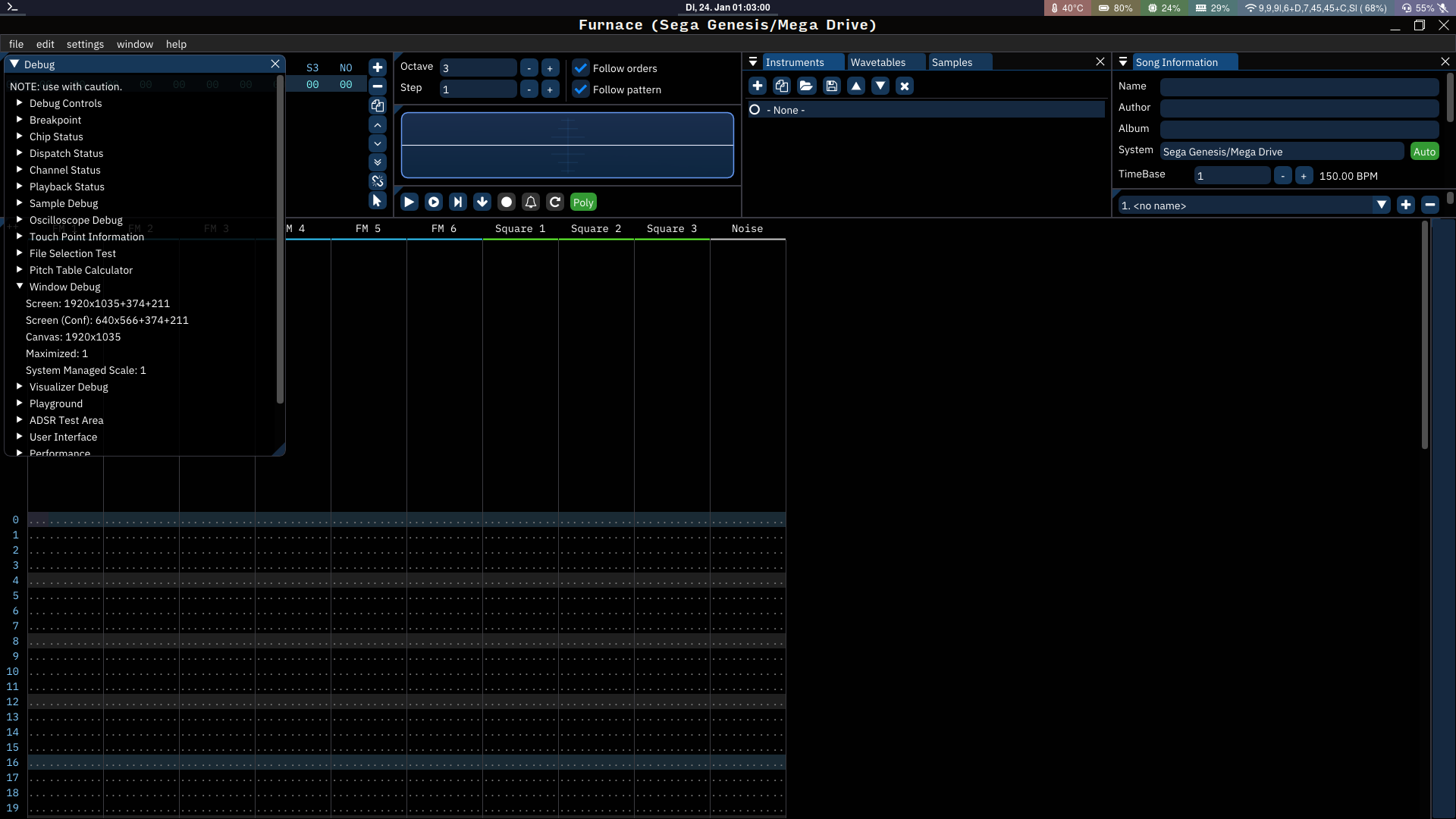
Task: Click the green Poly button
Action: (x=583, y=202)
